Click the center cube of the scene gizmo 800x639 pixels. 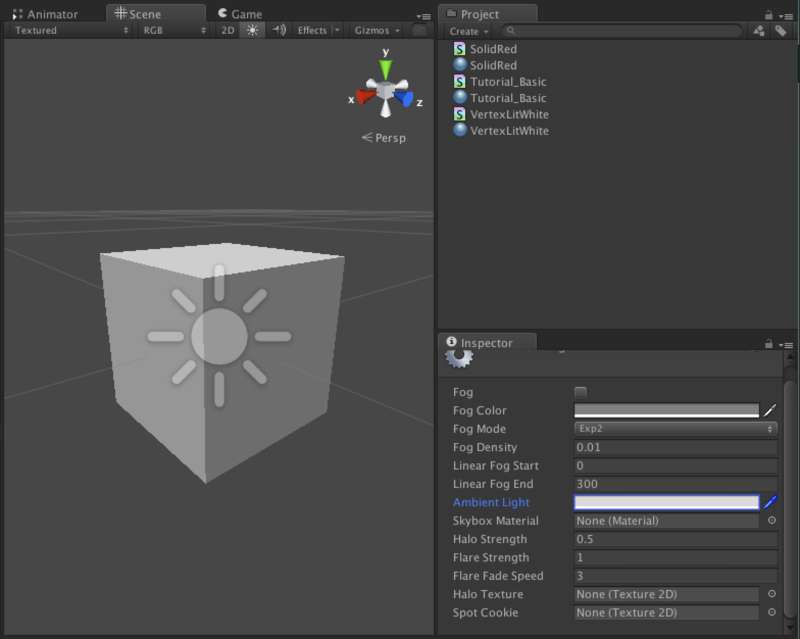(386, 92)
